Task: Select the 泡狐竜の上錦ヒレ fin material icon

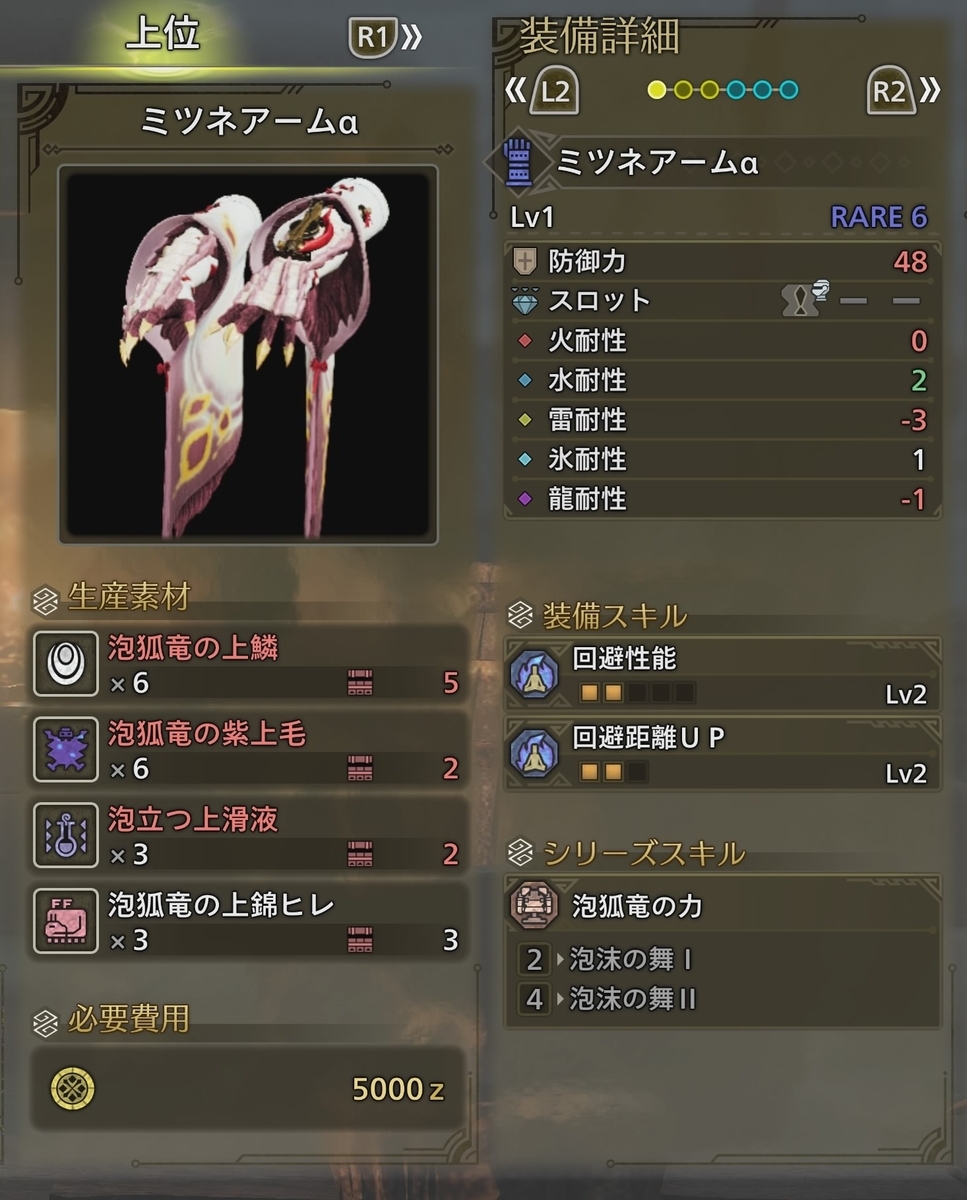Action: (x=66, y=921)
